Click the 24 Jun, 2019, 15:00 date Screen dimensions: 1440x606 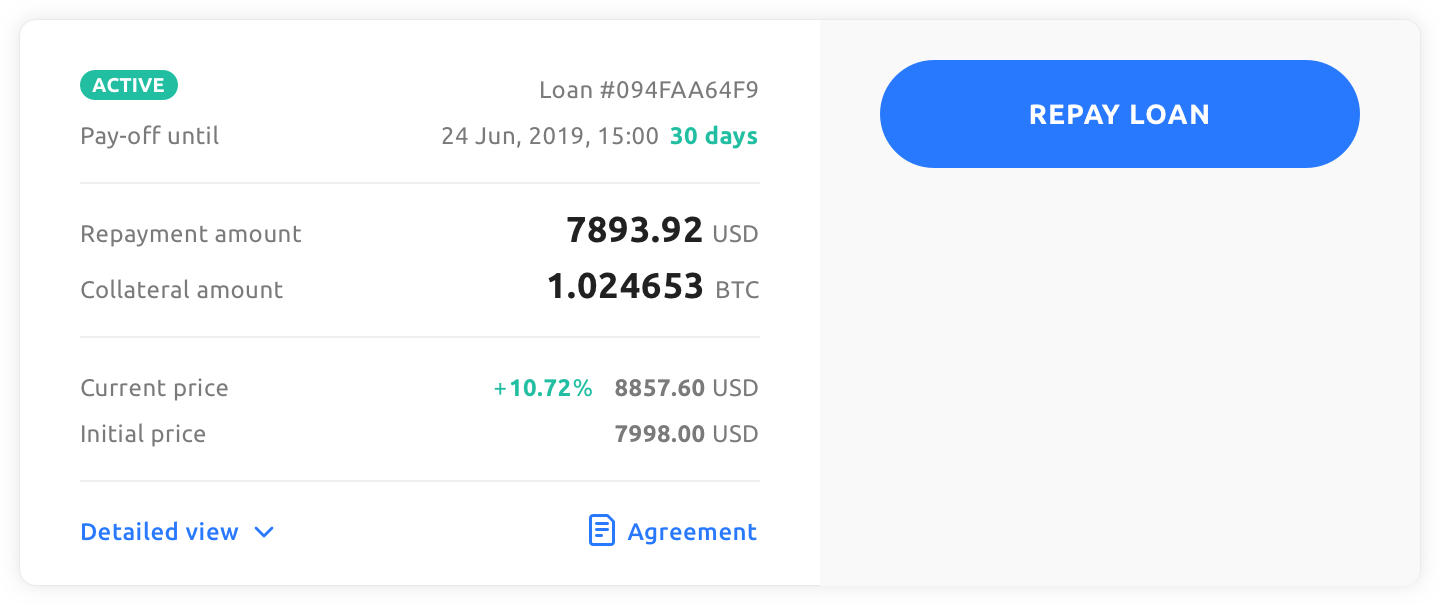click(550, 136)
